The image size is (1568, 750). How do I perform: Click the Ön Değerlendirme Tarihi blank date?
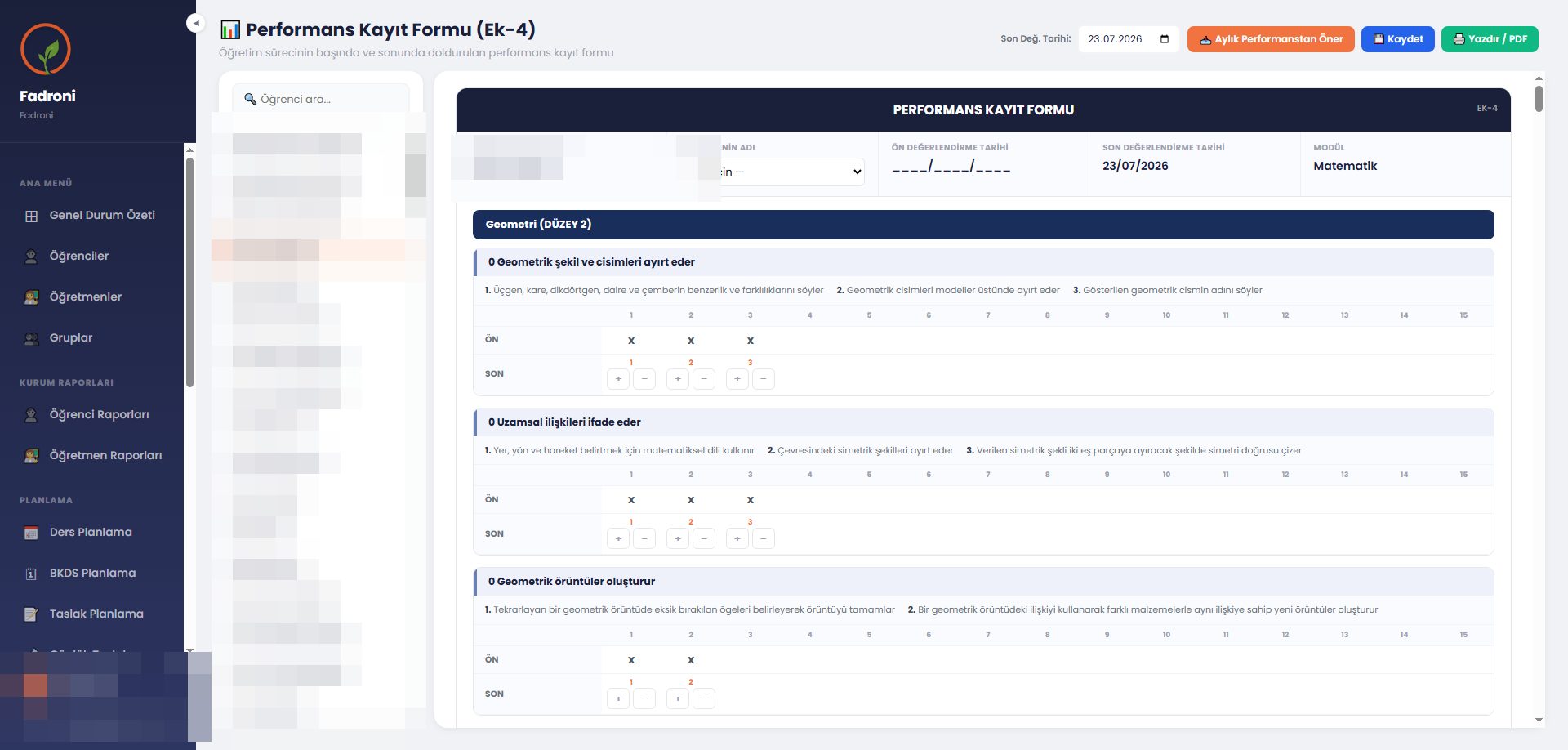click(951, 167)
